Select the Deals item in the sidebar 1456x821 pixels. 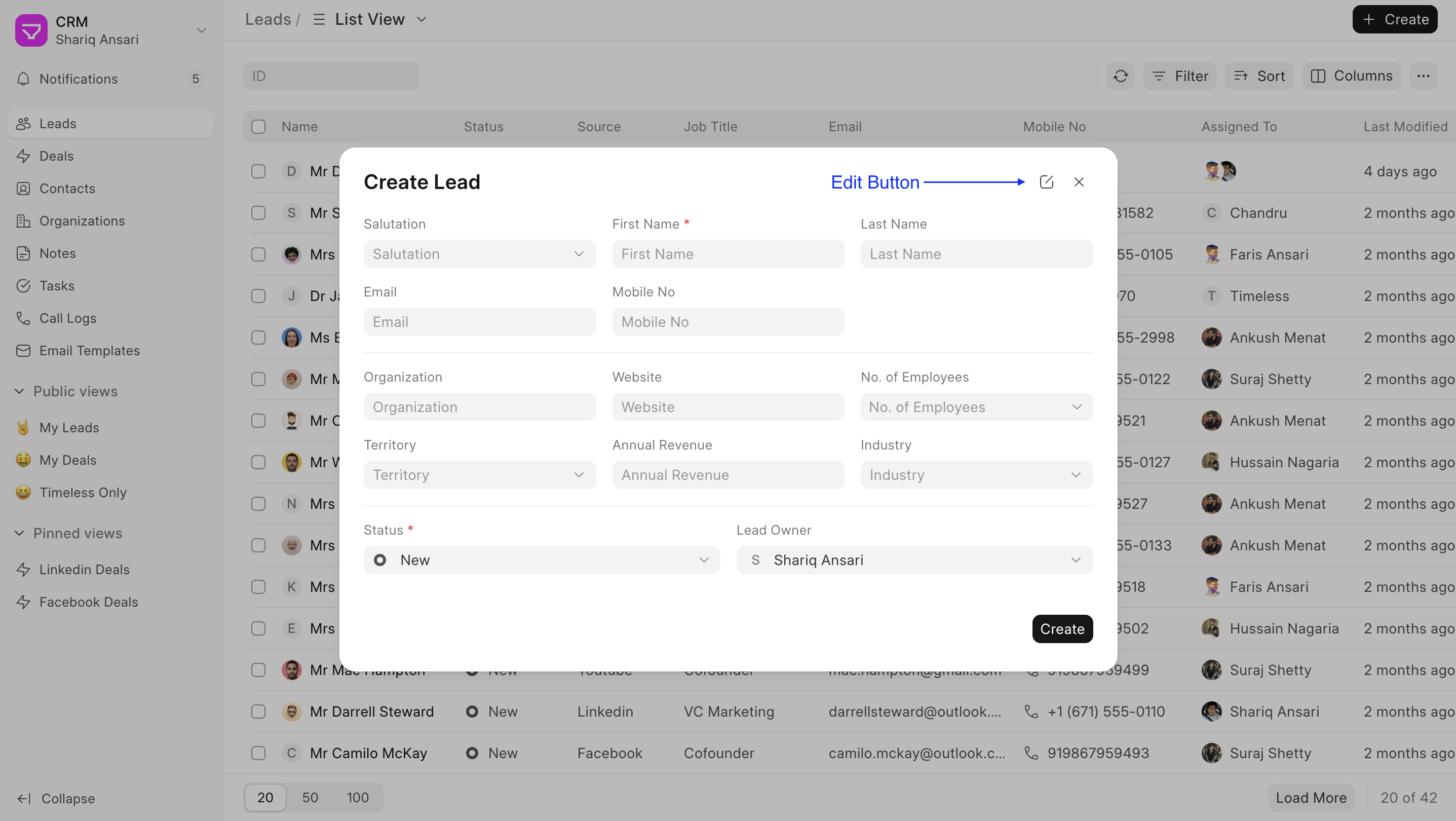[x=57, y=156]
